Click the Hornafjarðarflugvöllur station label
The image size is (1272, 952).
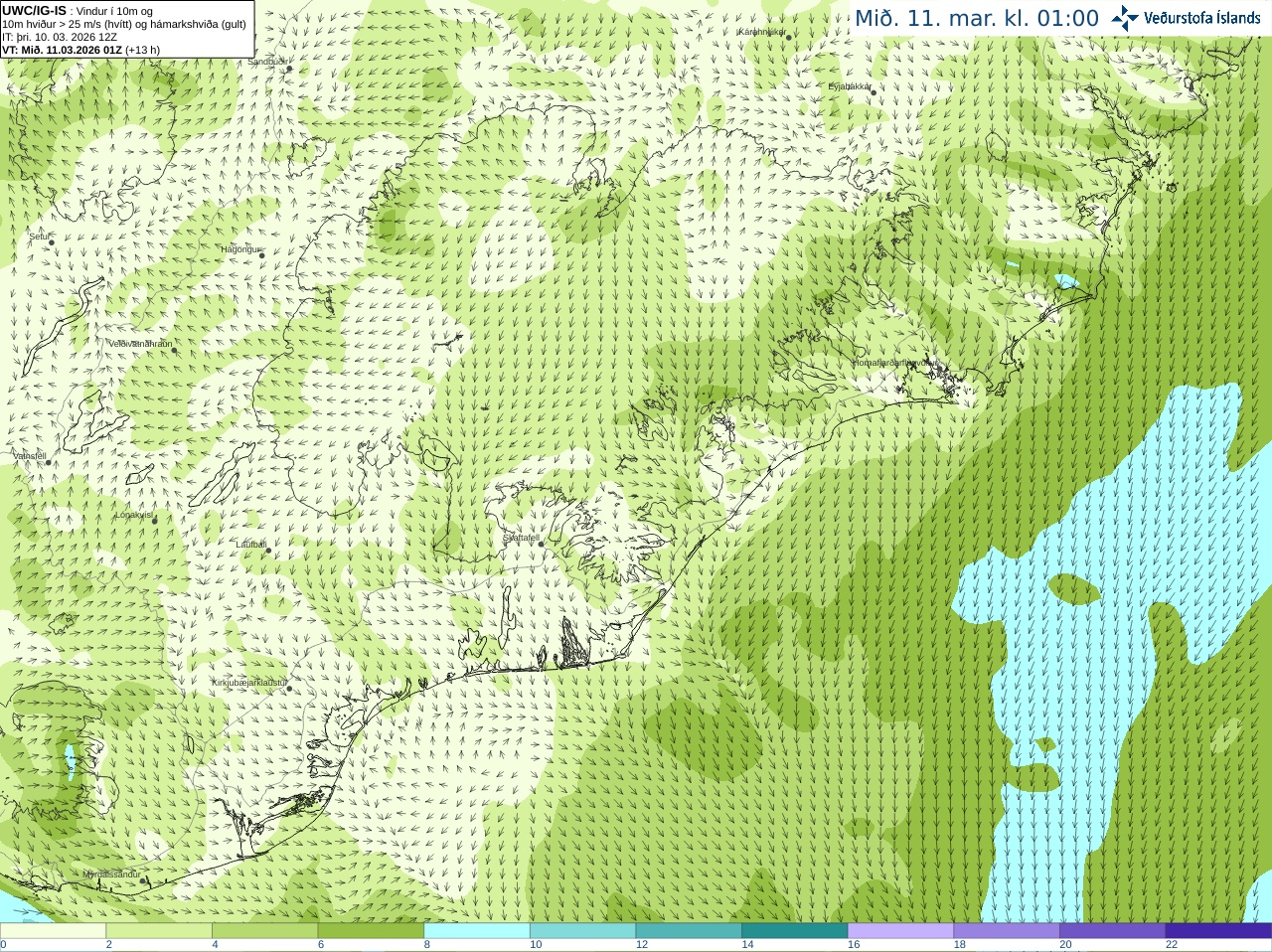(x=894, y=363)
